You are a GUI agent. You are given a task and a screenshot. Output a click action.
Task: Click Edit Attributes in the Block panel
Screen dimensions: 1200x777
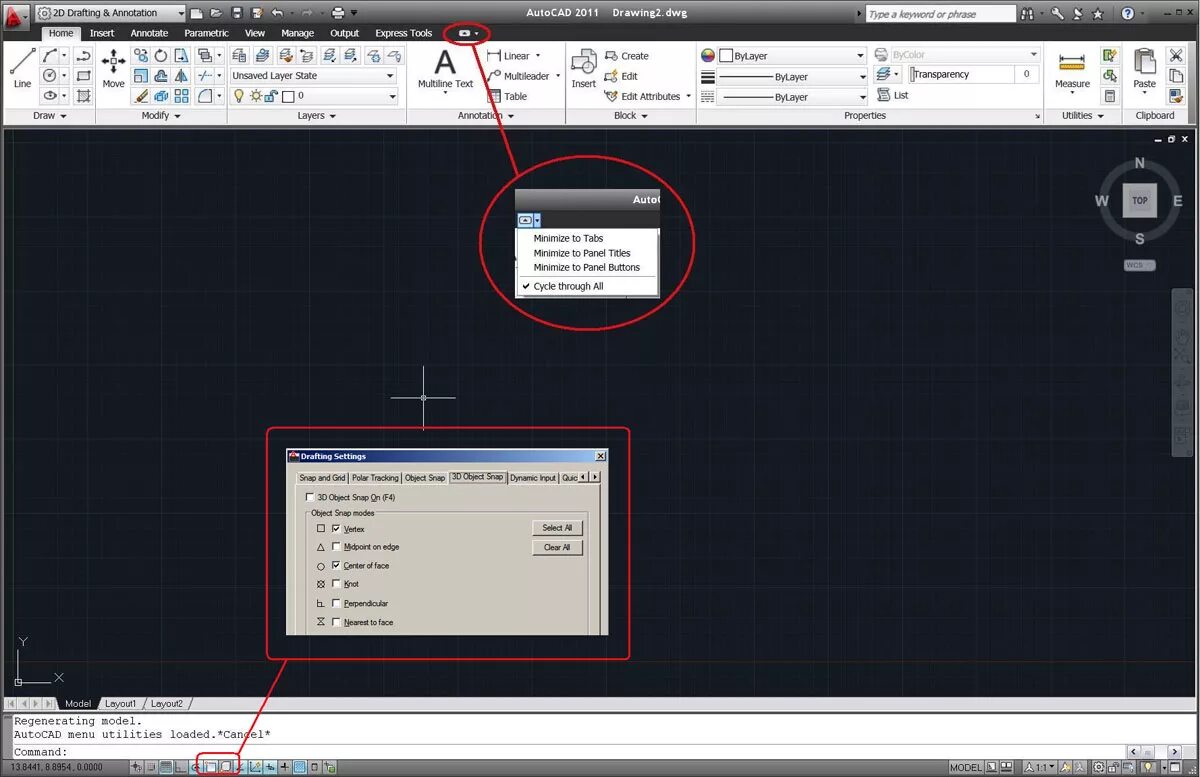coord(648,96)
